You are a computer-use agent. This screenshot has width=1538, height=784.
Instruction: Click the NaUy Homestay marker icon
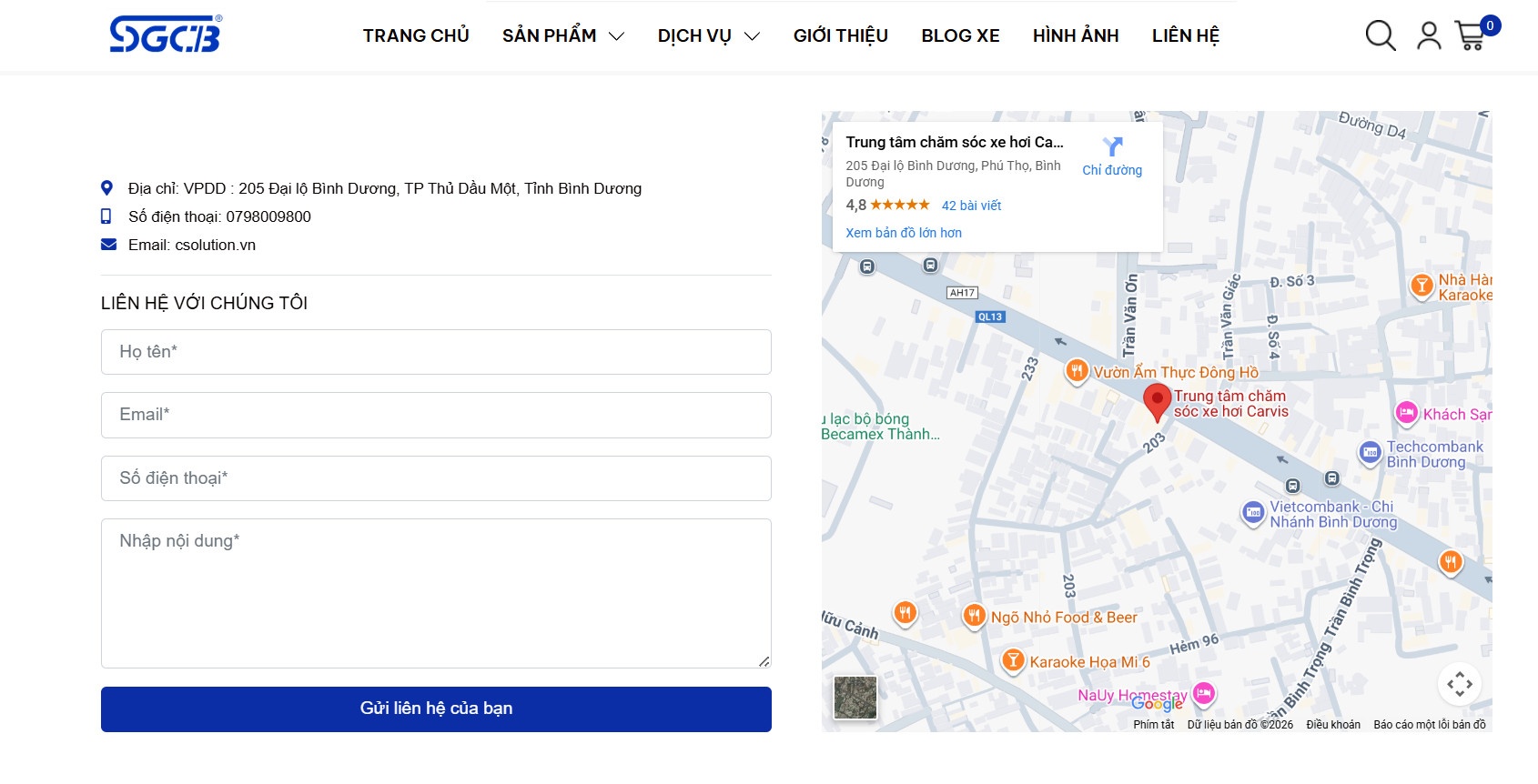(x=1204, y=694)
